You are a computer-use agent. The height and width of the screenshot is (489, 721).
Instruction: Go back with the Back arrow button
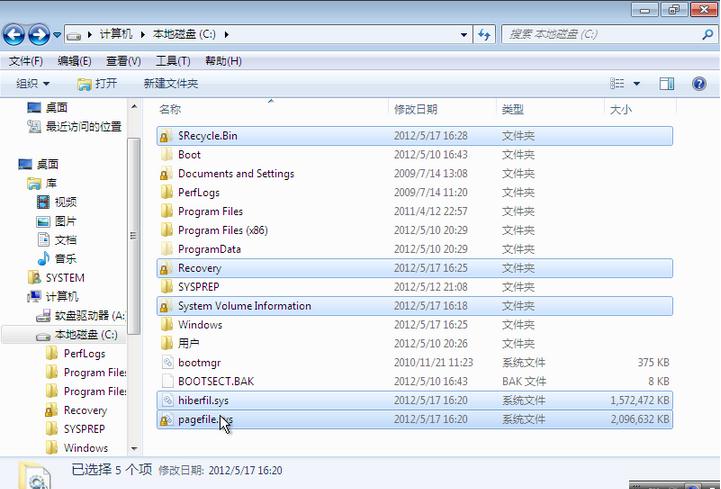(x=13, y=35)
